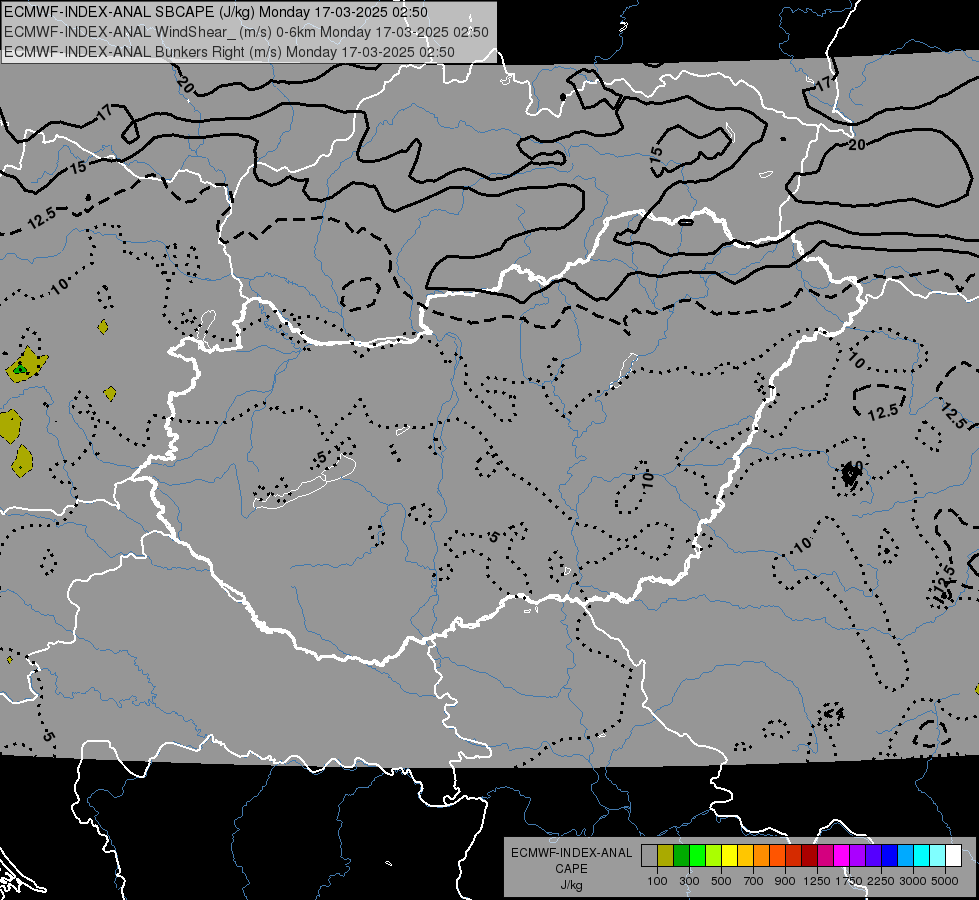Select the pure blue swatch after 2250 tick

[890, 856]
